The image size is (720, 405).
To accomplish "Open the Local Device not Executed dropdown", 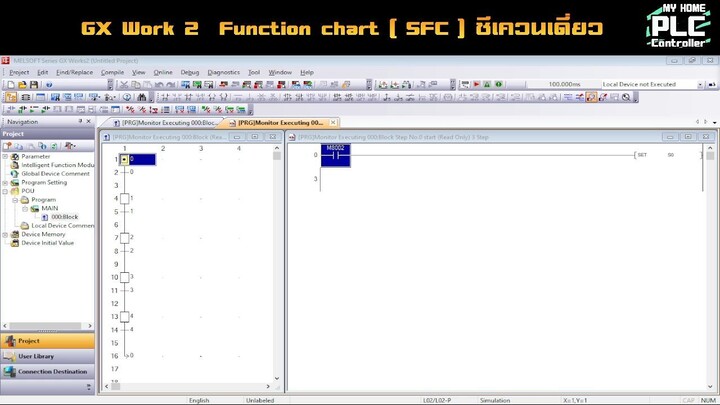I will (700, 84).
